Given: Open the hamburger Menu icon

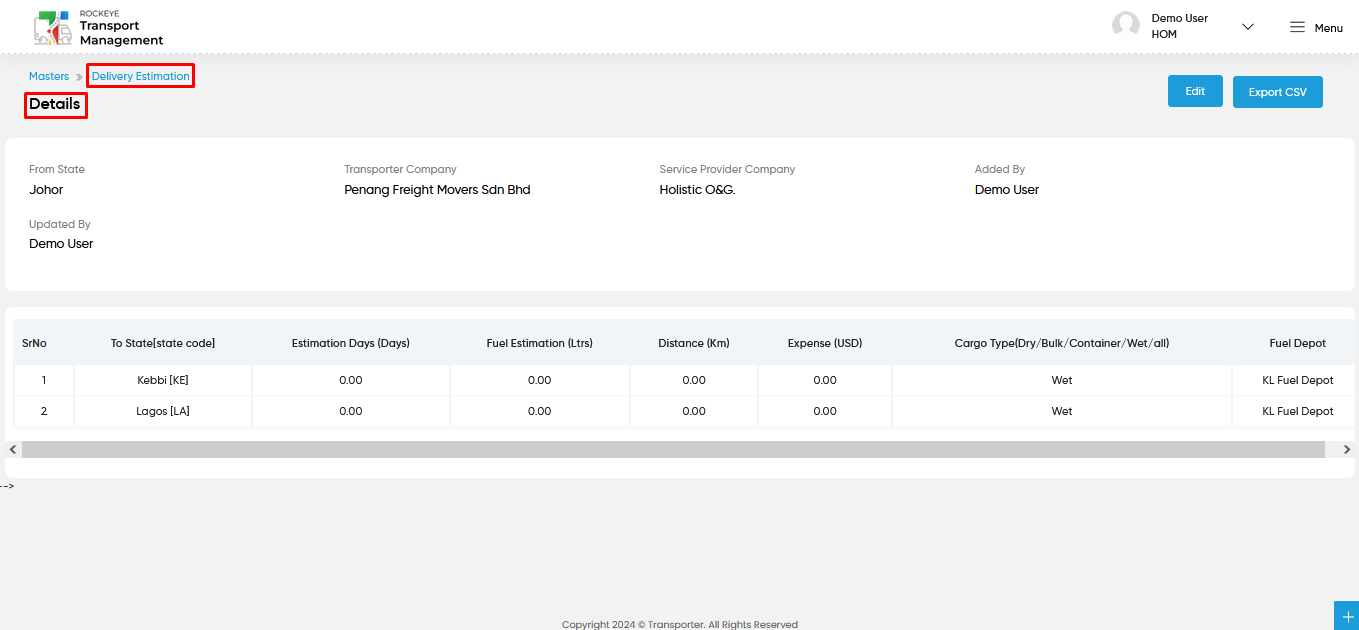Looking at the screenshot, I should tap(1297, 27).
